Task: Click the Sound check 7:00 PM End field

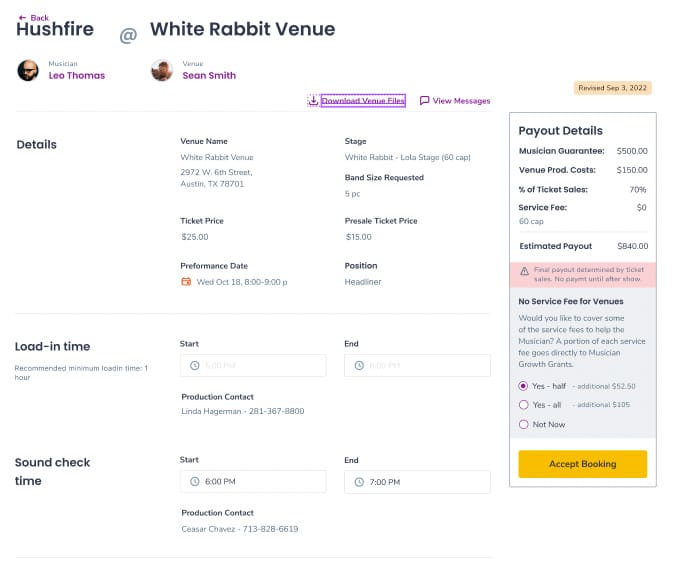Action: click(x=417, y=482)
